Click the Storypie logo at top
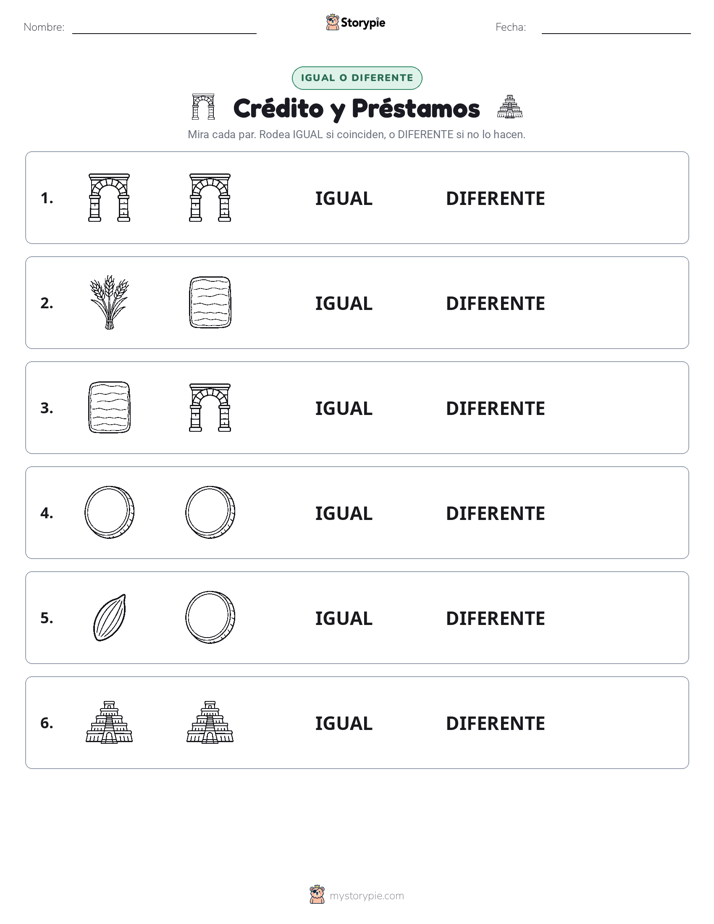This screenshot has width=714, height=924. coord(355,22)
